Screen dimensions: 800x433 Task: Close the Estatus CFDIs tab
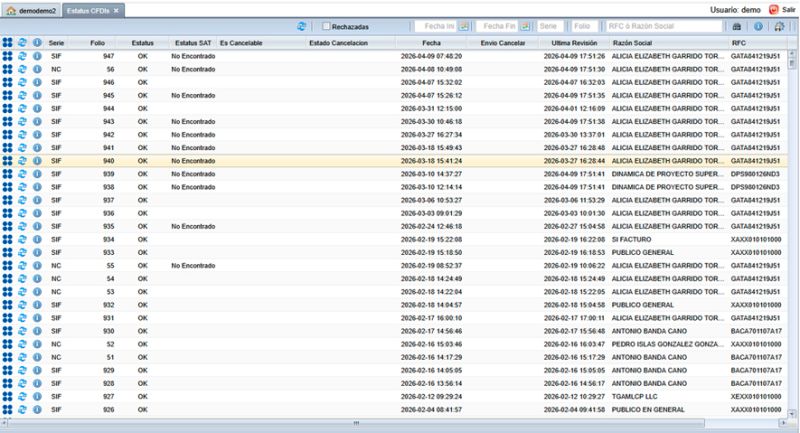click(116, 9)
